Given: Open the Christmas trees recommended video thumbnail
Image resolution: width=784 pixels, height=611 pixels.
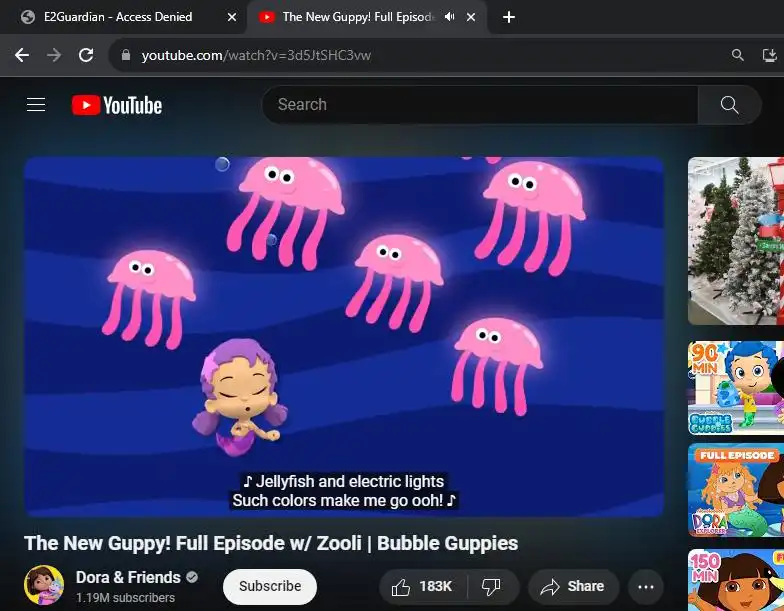Looking at the screenshot, I should click(736, 241).
